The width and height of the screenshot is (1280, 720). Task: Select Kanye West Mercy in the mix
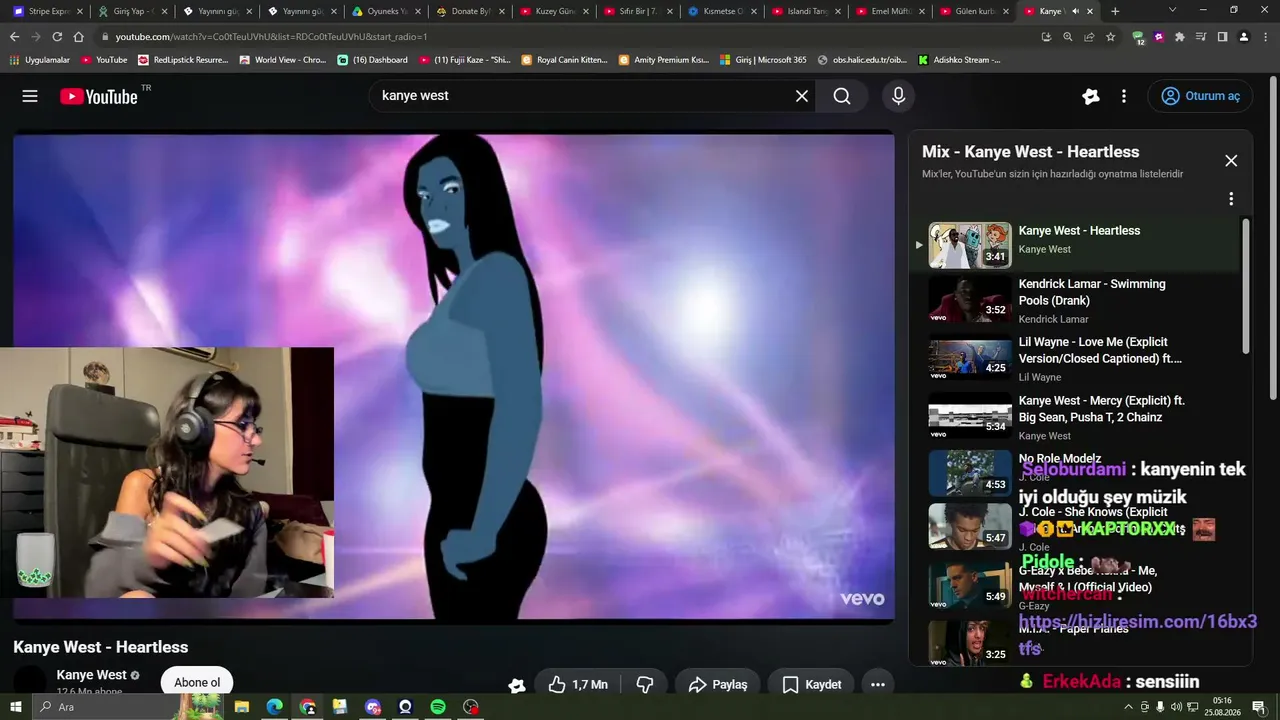(x=1075, y=417)
